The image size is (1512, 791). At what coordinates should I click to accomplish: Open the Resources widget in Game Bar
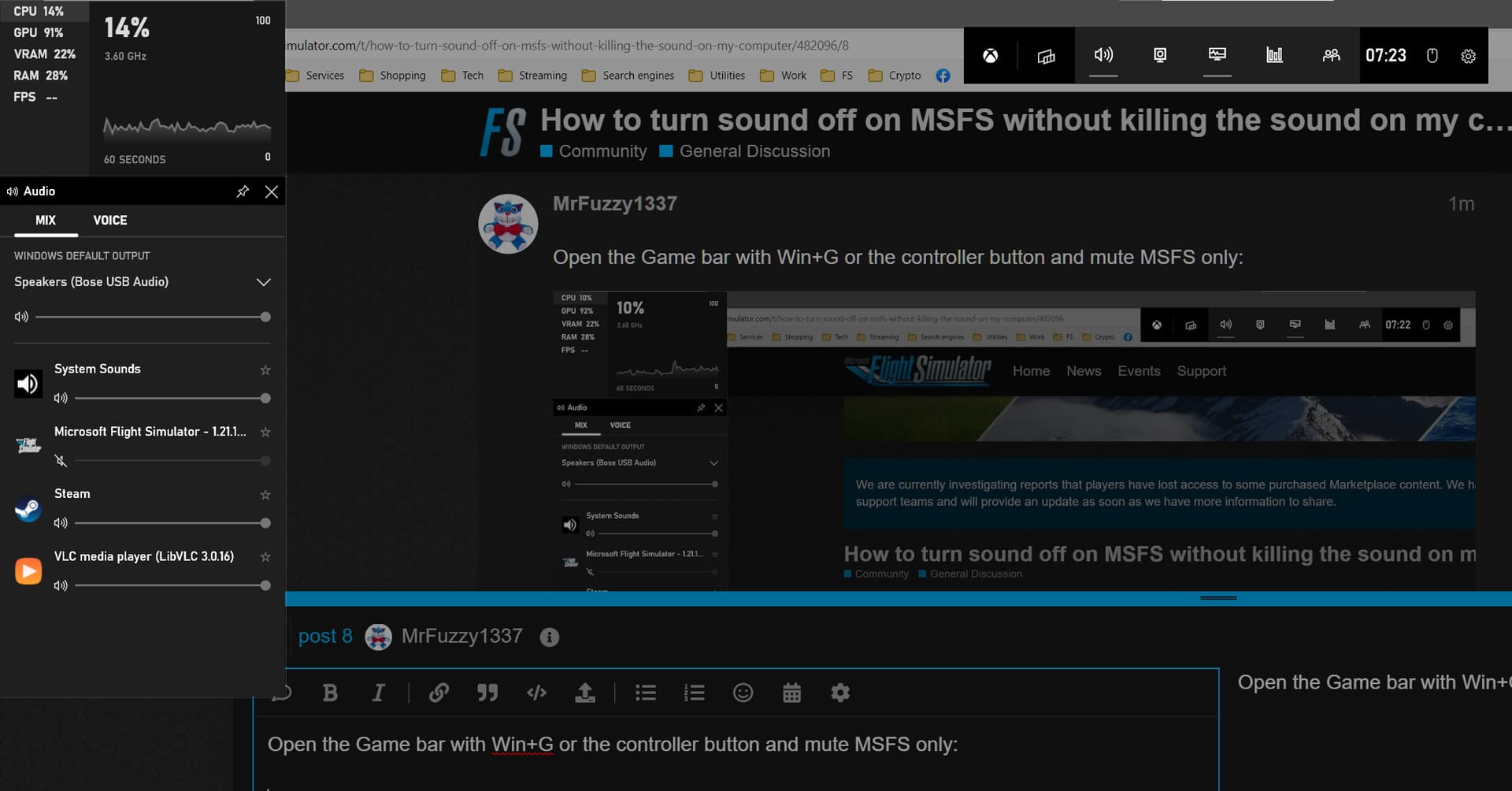pos(1274,54)
